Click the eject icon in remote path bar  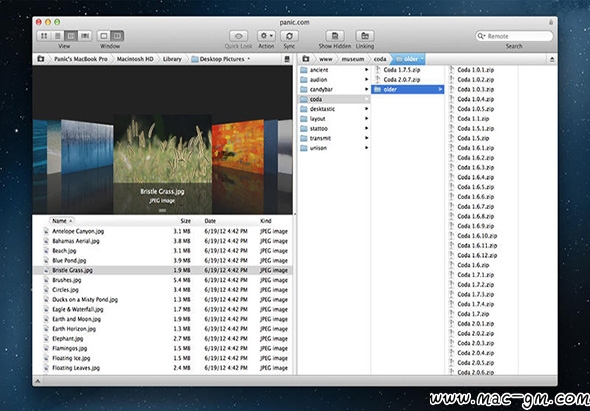point(552,59)
